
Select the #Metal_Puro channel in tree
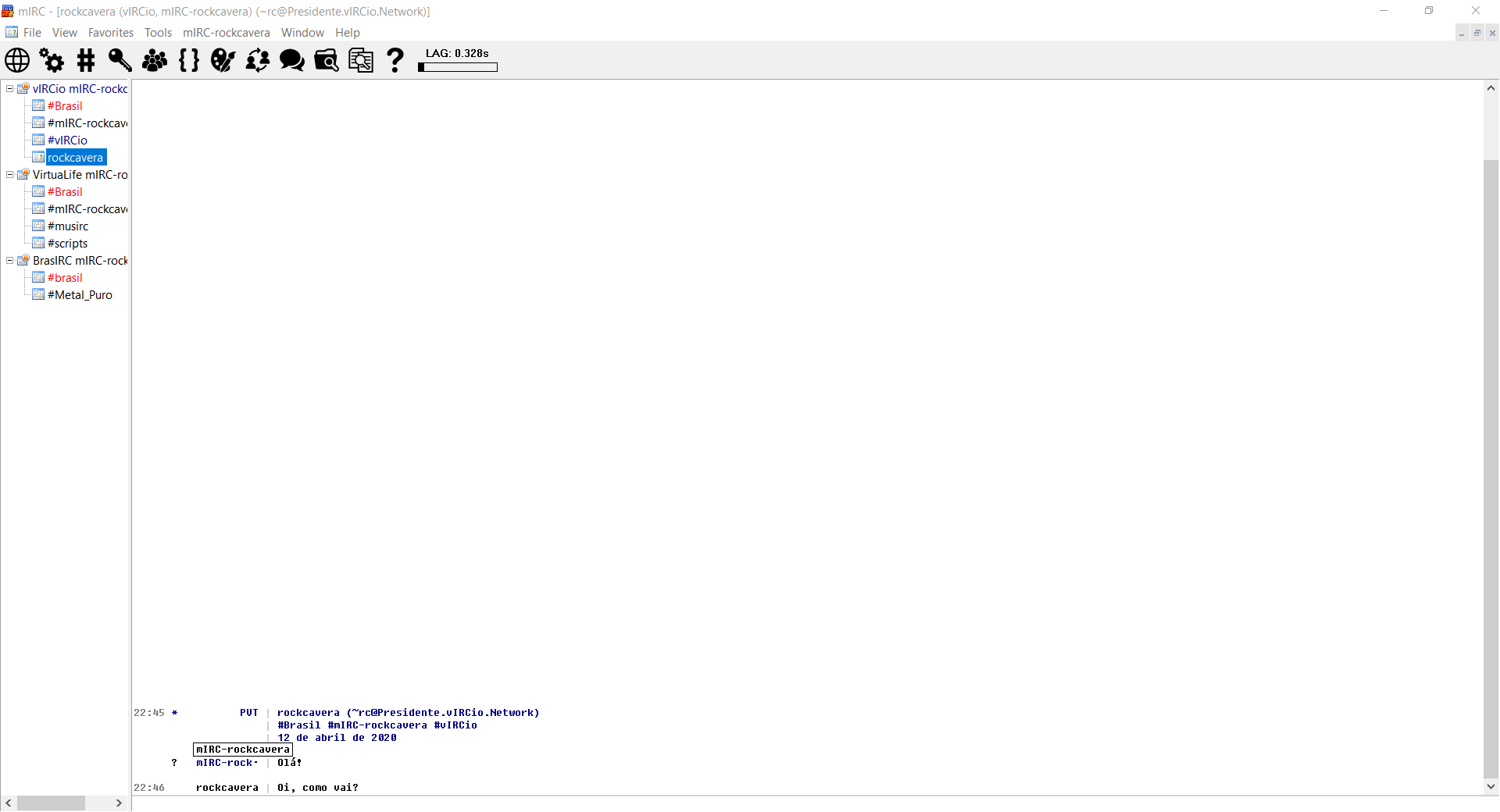click(x=80, y=295)
